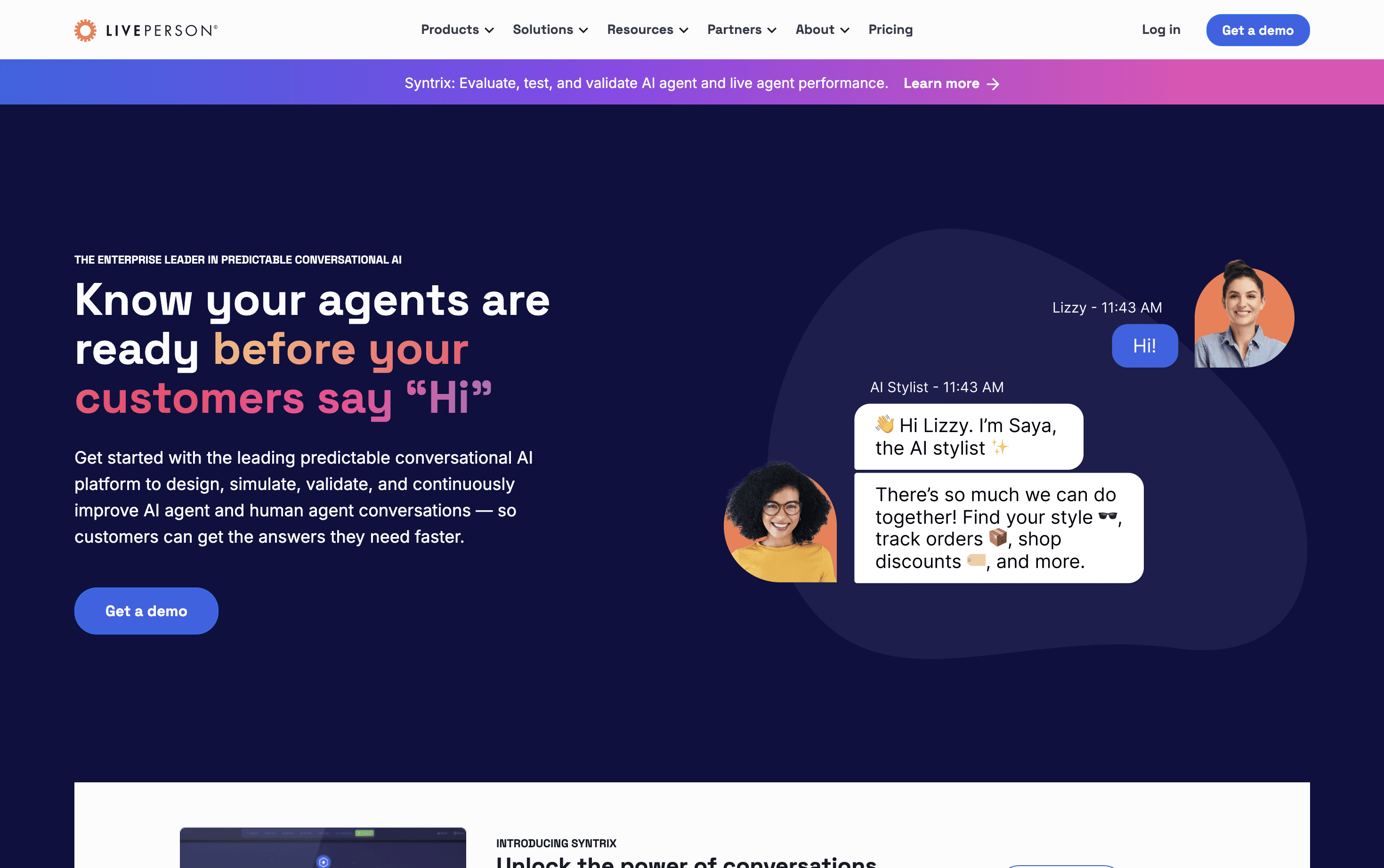The width and height of the screenshot is (1384, 868).
Task: Open the Partners navigation menu
Action: (x=741, y=30)
